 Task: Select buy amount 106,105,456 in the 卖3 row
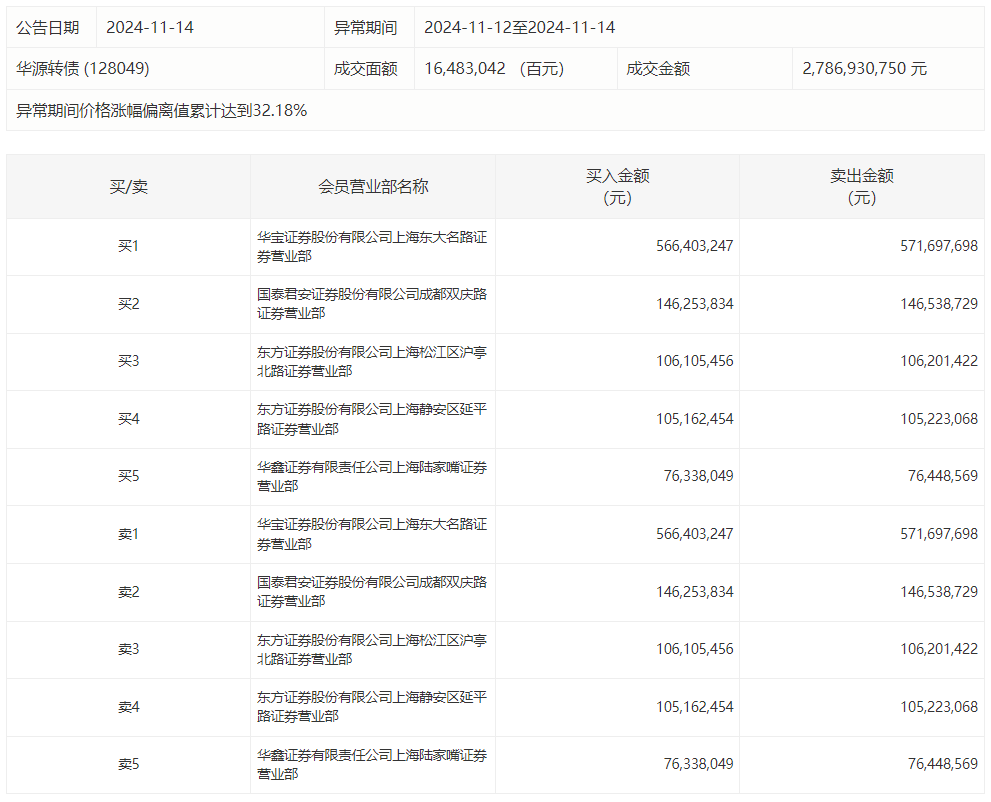695,650
